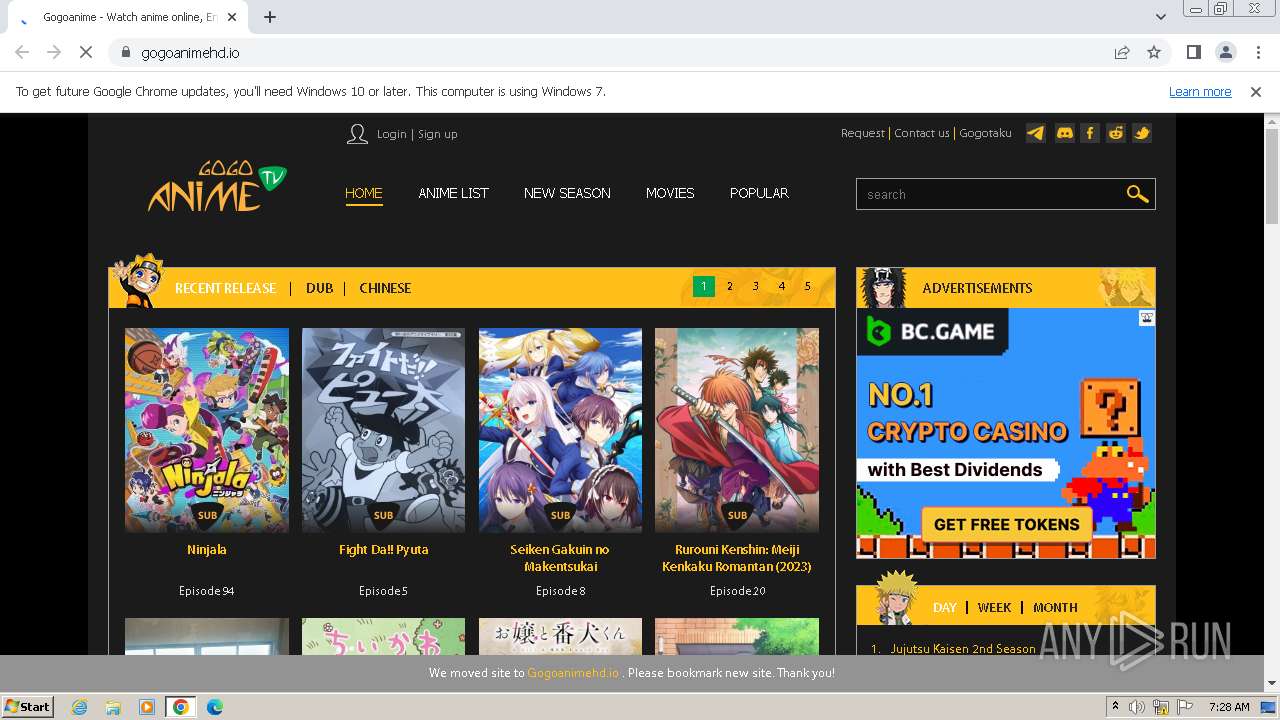Dismiss the Chrome update notification bar
Image resolution: width=1280 pixels, height=720 pixels.
click(1256, 91)
